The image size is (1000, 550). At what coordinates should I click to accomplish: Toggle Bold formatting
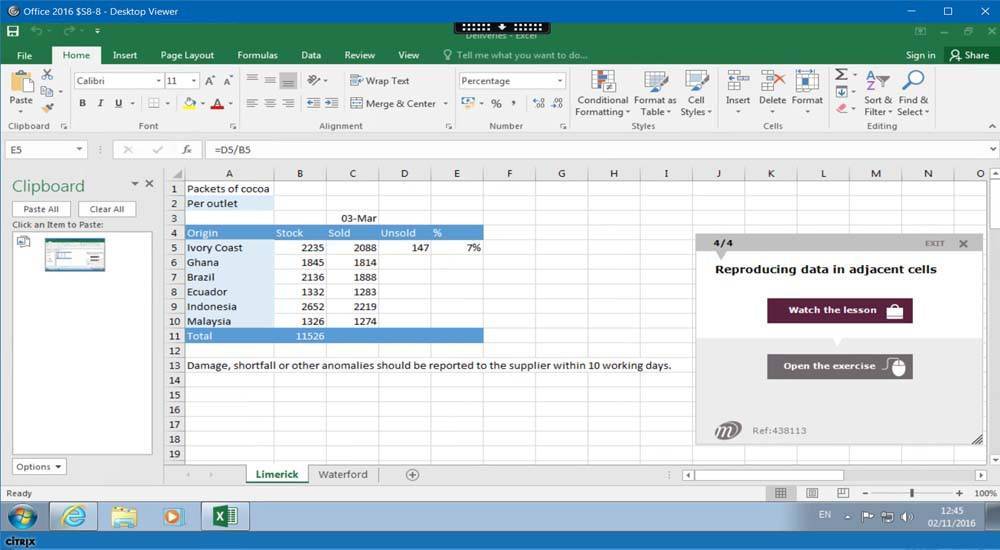point(83,103)
